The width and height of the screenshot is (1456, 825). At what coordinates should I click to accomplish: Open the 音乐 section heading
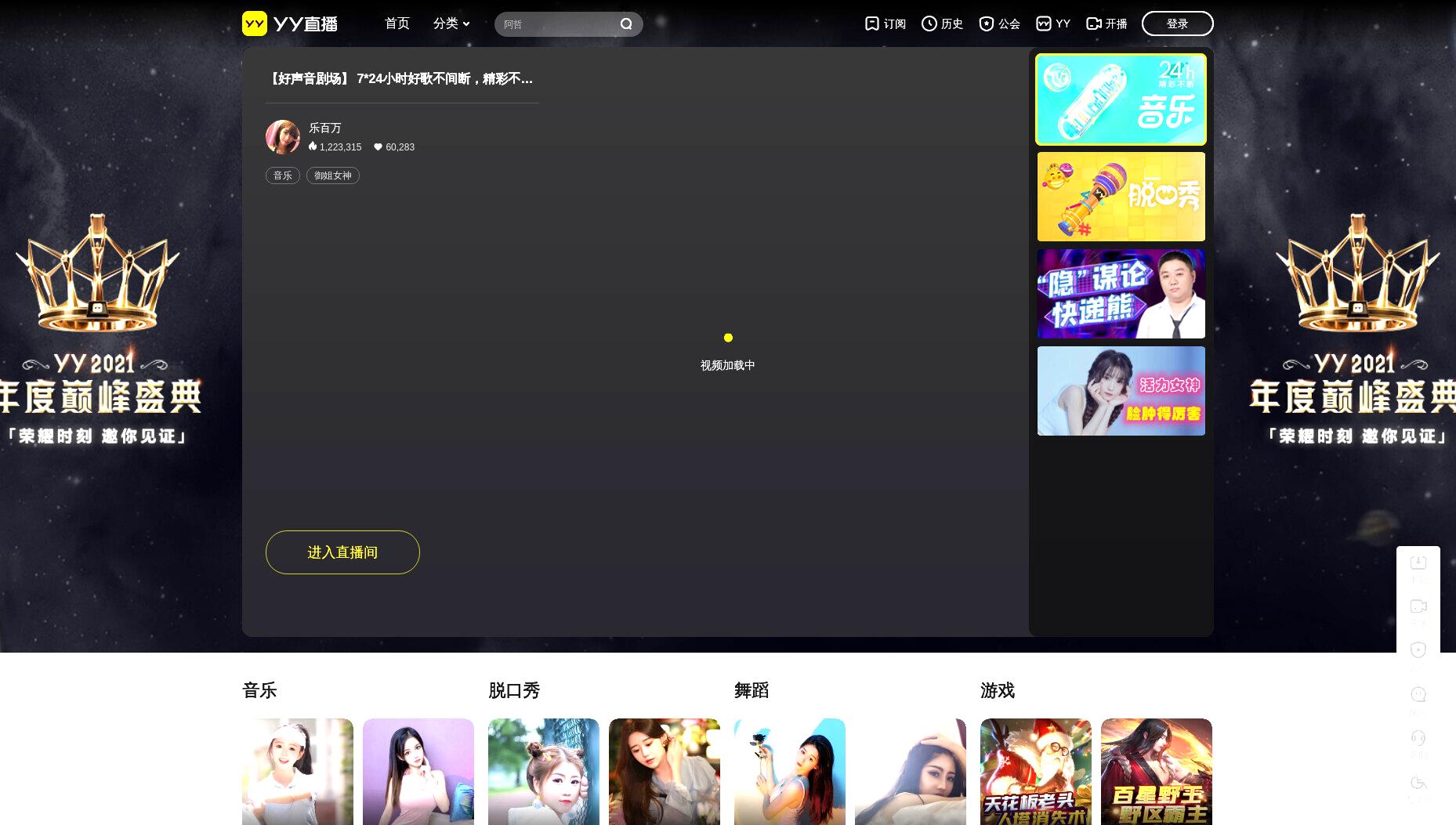click(259, 690)
